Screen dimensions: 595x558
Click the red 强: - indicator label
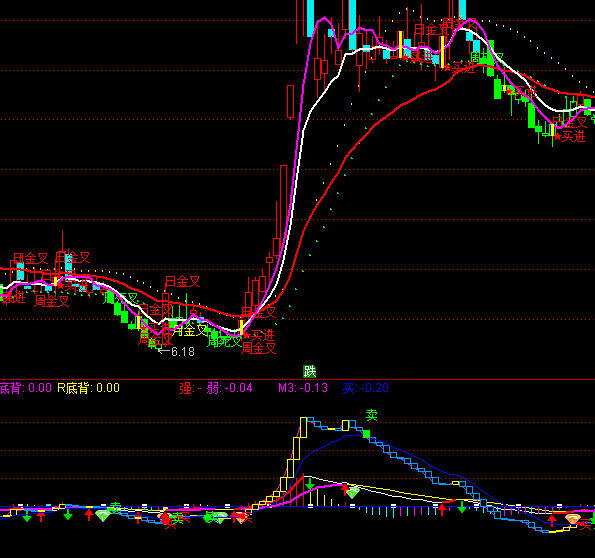point(190,388)
